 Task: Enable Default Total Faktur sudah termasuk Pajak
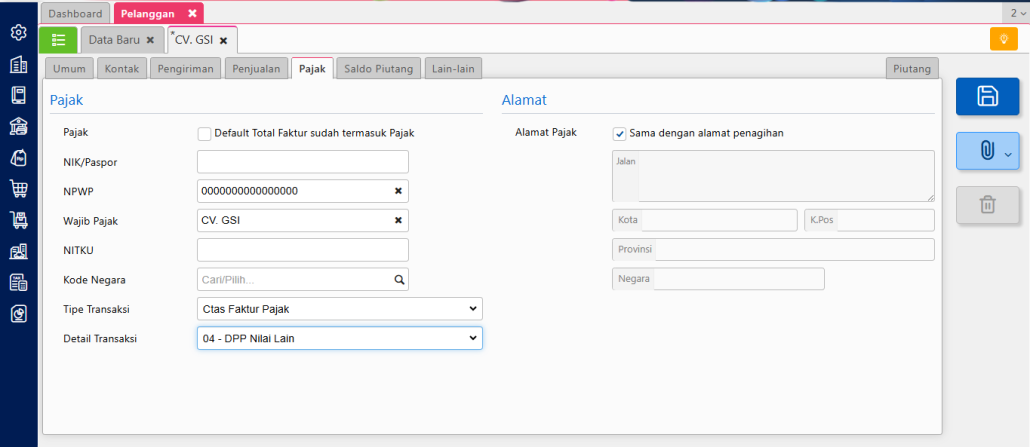205,133
